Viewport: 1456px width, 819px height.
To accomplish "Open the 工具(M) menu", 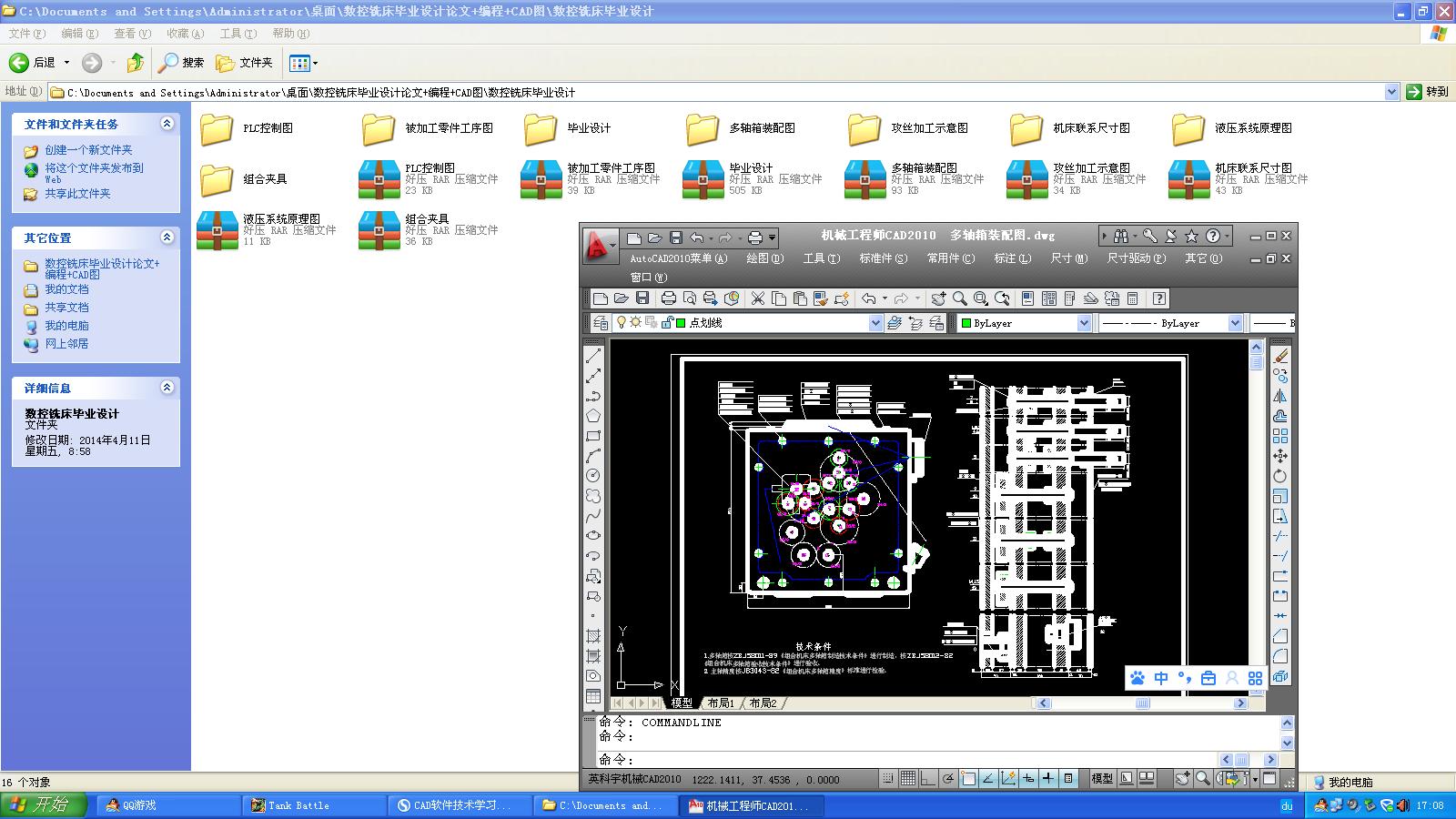I will tap(820, 258).
